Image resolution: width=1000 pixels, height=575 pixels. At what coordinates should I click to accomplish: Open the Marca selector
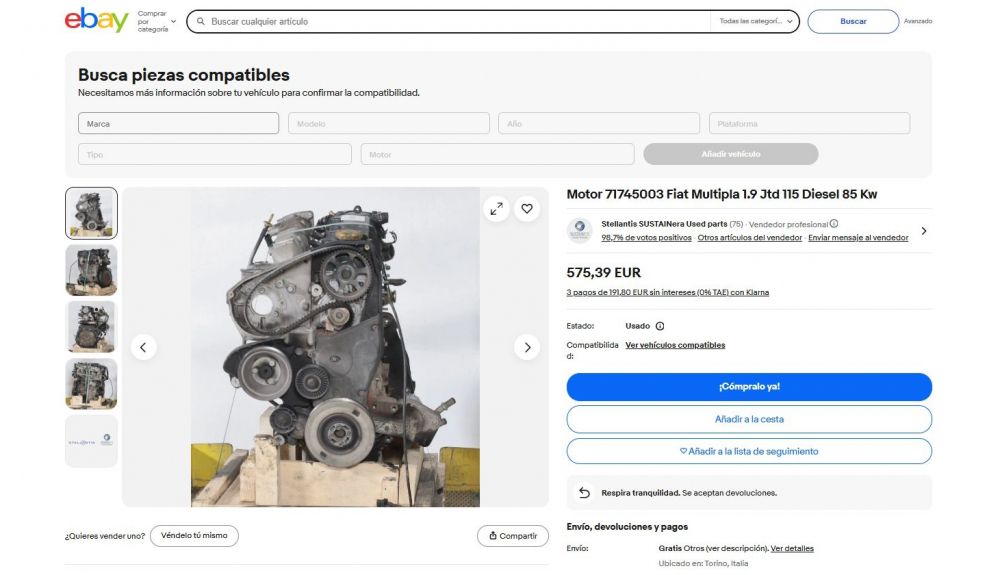pyautogui.click(x=179, y=124)
